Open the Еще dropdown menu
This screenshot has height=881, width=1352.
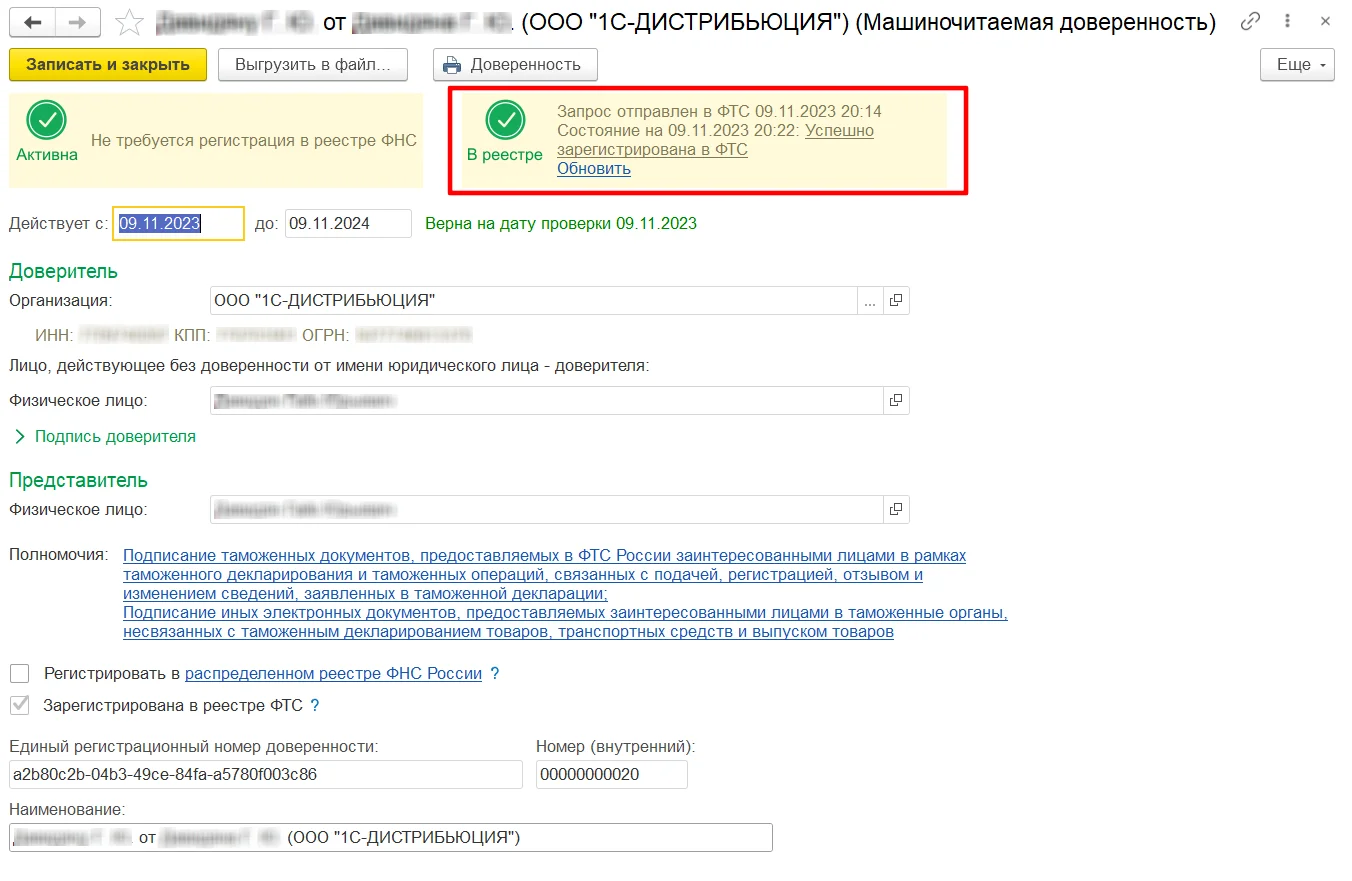(x=1297, y=65)
